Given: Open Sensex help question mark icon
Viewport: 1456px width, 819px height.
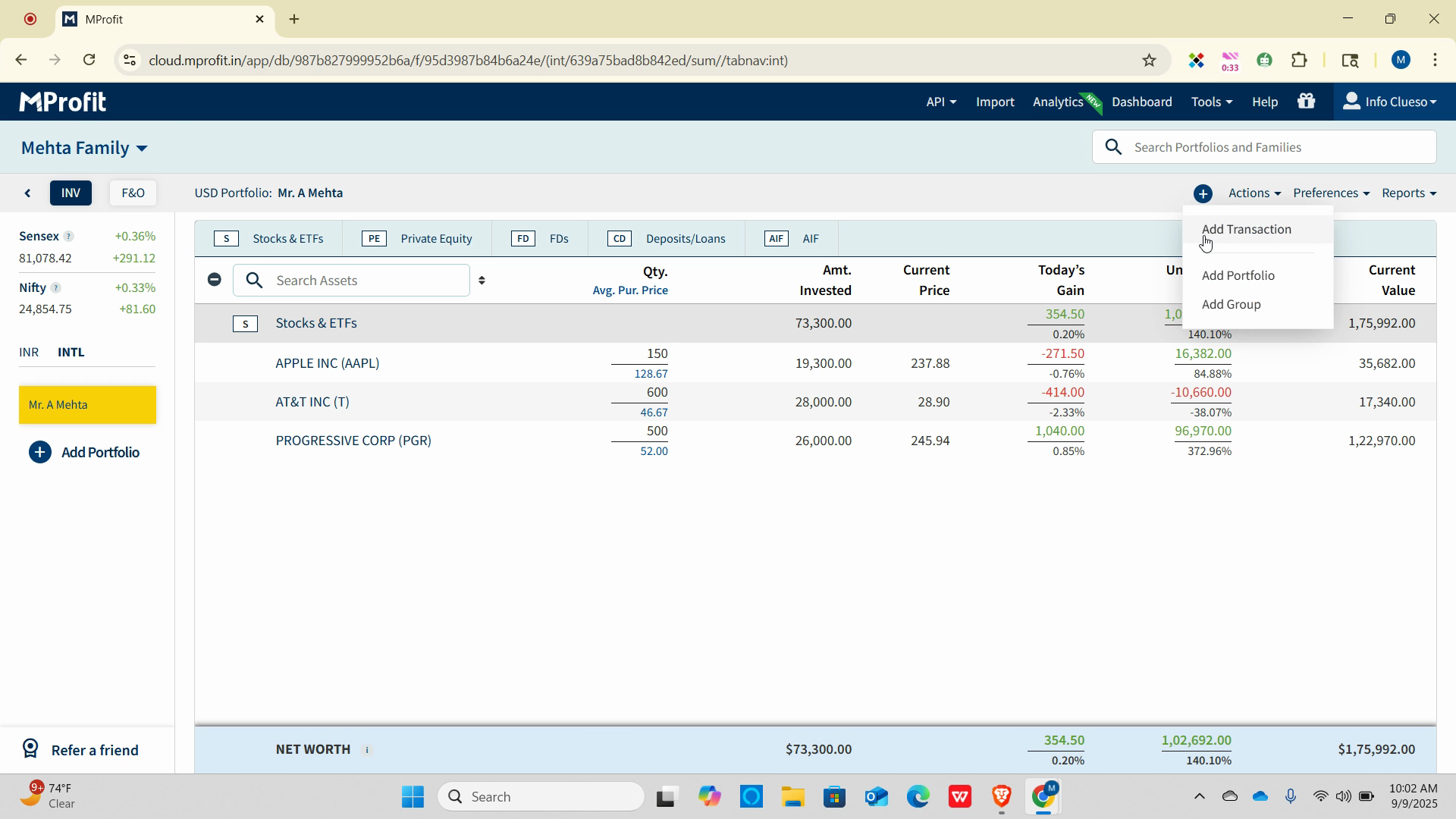Looking at the screenshot, I should tap(68, 237).
